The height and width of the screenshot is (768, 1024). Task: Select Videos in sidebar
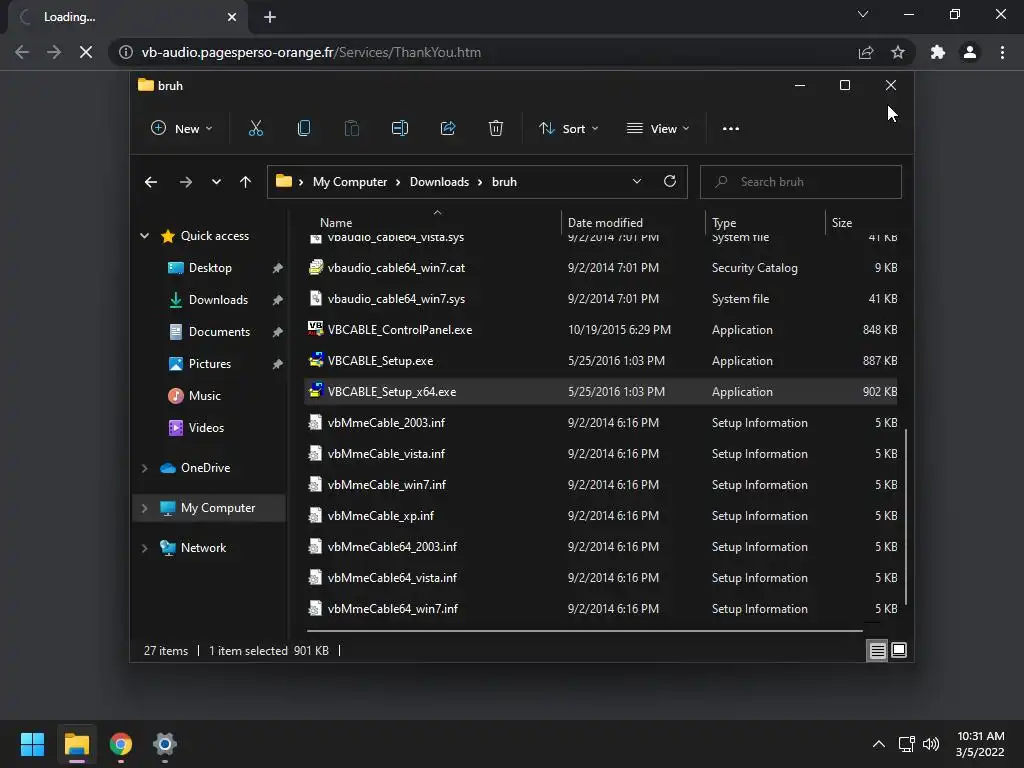pos(206,428)
